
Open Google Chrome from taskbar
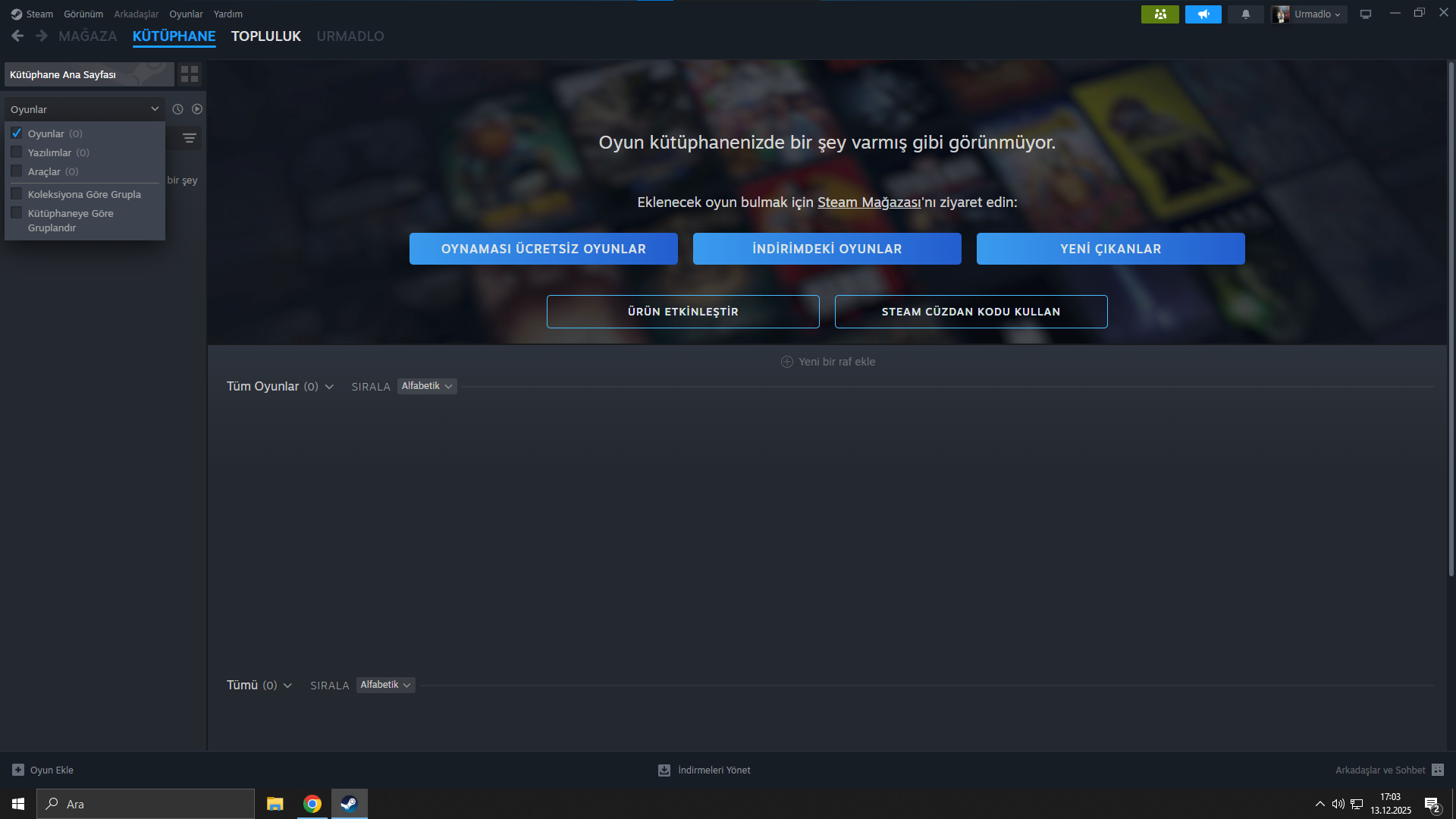coord(312,804)
